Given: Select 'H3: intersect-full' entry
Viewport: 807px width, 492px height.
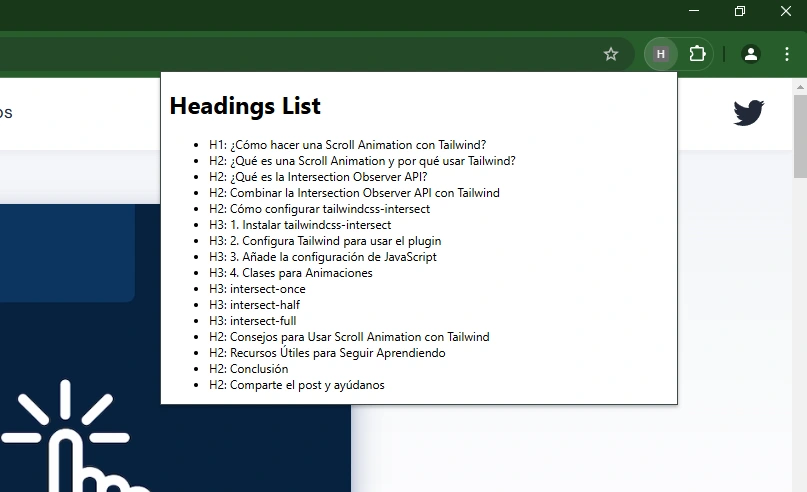Looking at the screenshot, I should pos(252,321).
